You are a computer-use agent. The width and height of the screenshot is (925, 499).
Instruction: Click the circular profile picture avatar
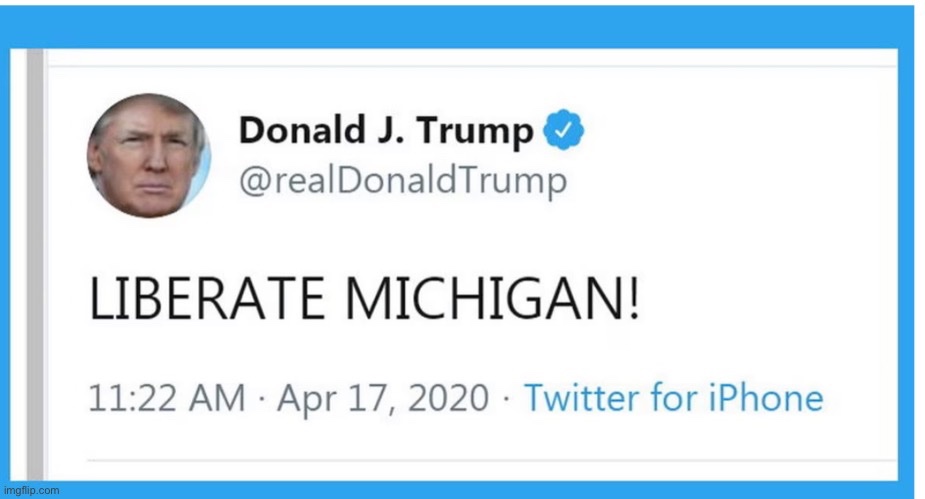click(x=149, y=156)
